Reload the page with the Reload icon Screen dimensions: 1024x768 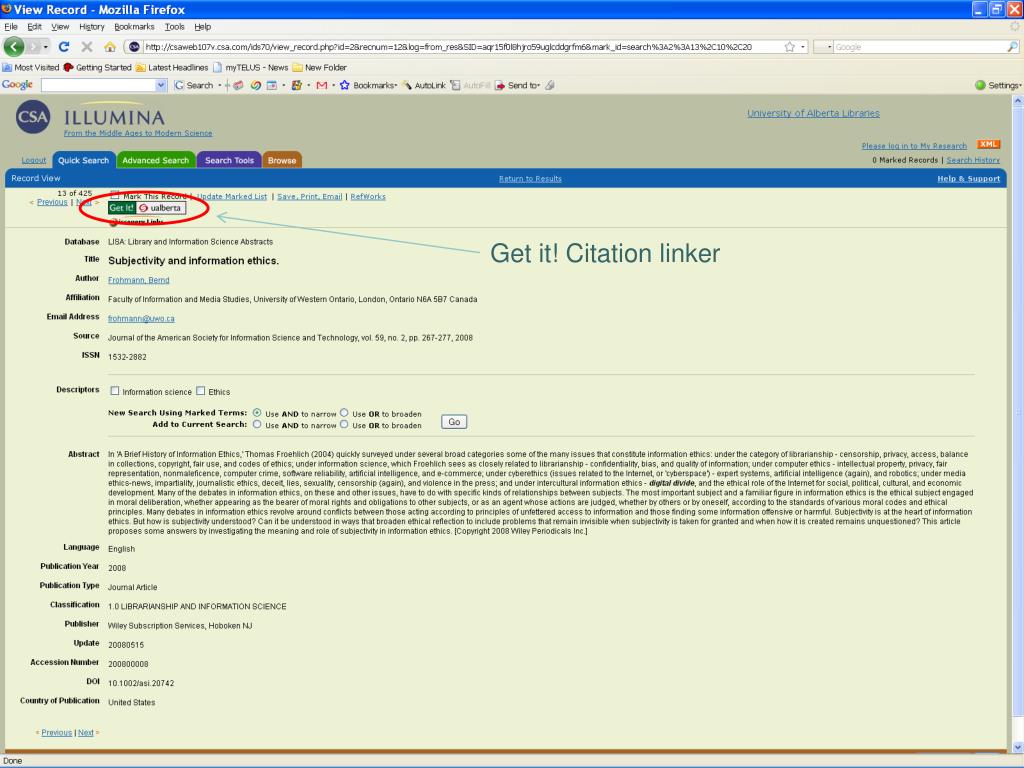(x=64, y=47)
